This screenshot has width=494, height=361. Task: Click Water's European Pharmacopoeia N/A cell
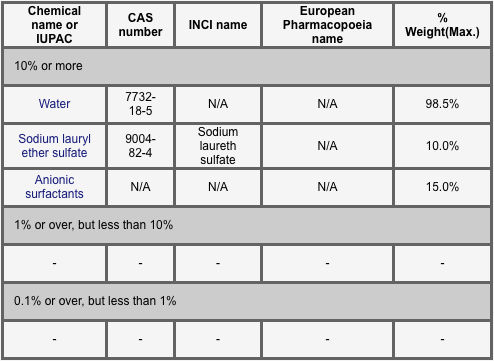pos(327,104)
